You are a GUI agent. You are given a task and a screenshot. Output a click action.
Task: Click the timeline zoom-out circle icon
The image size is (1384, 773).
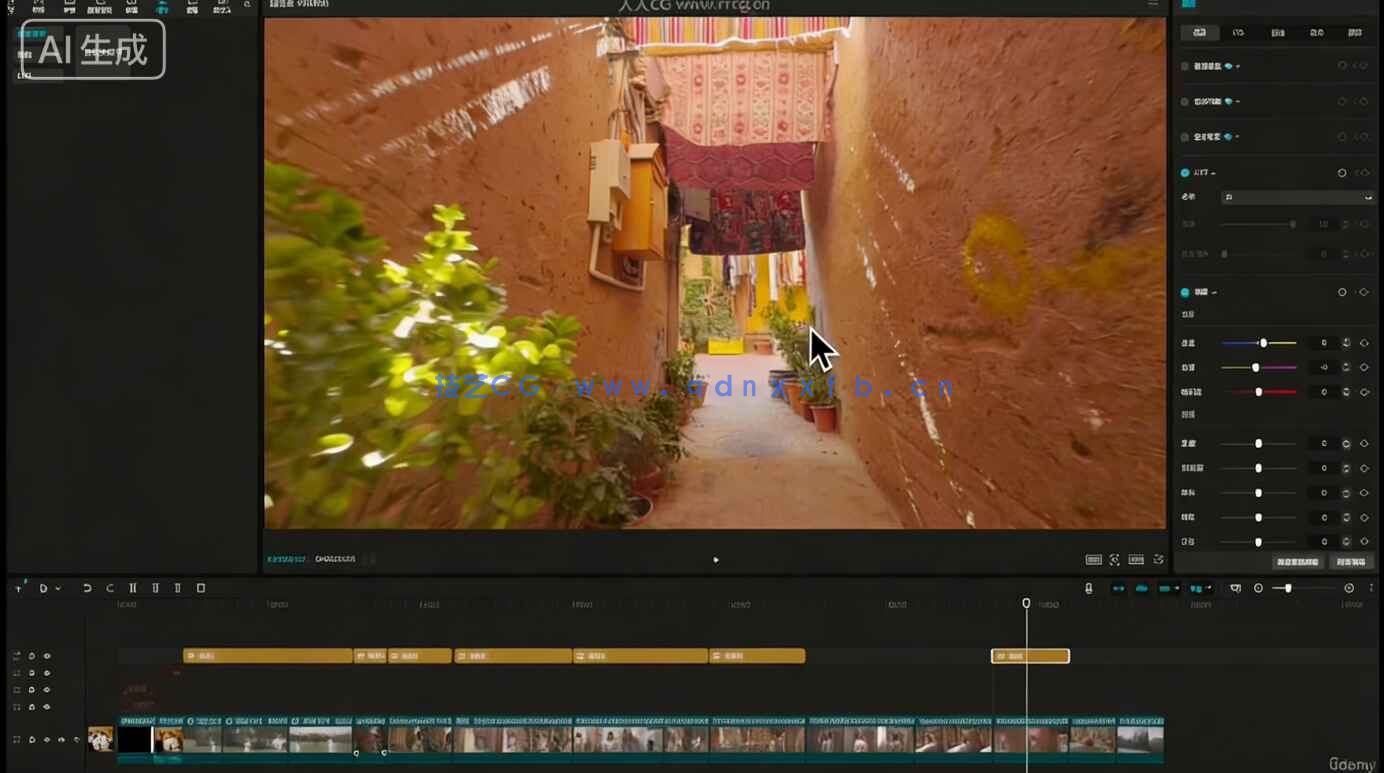click(x=1258, y=588)
